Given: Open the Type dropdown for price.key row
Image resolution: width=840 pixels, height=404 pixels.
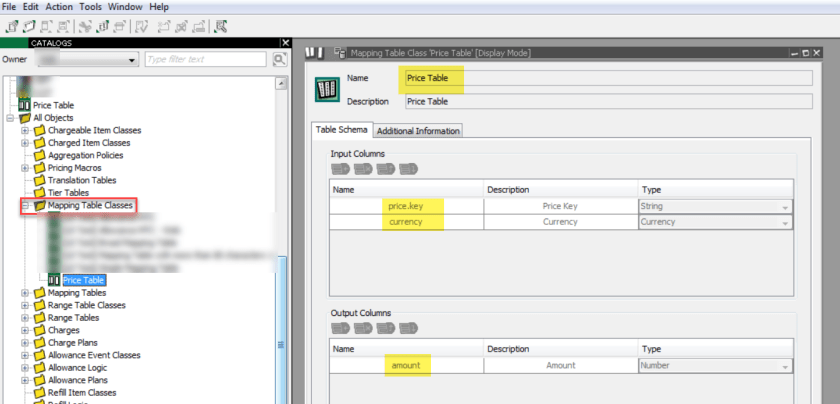Looking at the screenshot, I should tap(785, 207).
